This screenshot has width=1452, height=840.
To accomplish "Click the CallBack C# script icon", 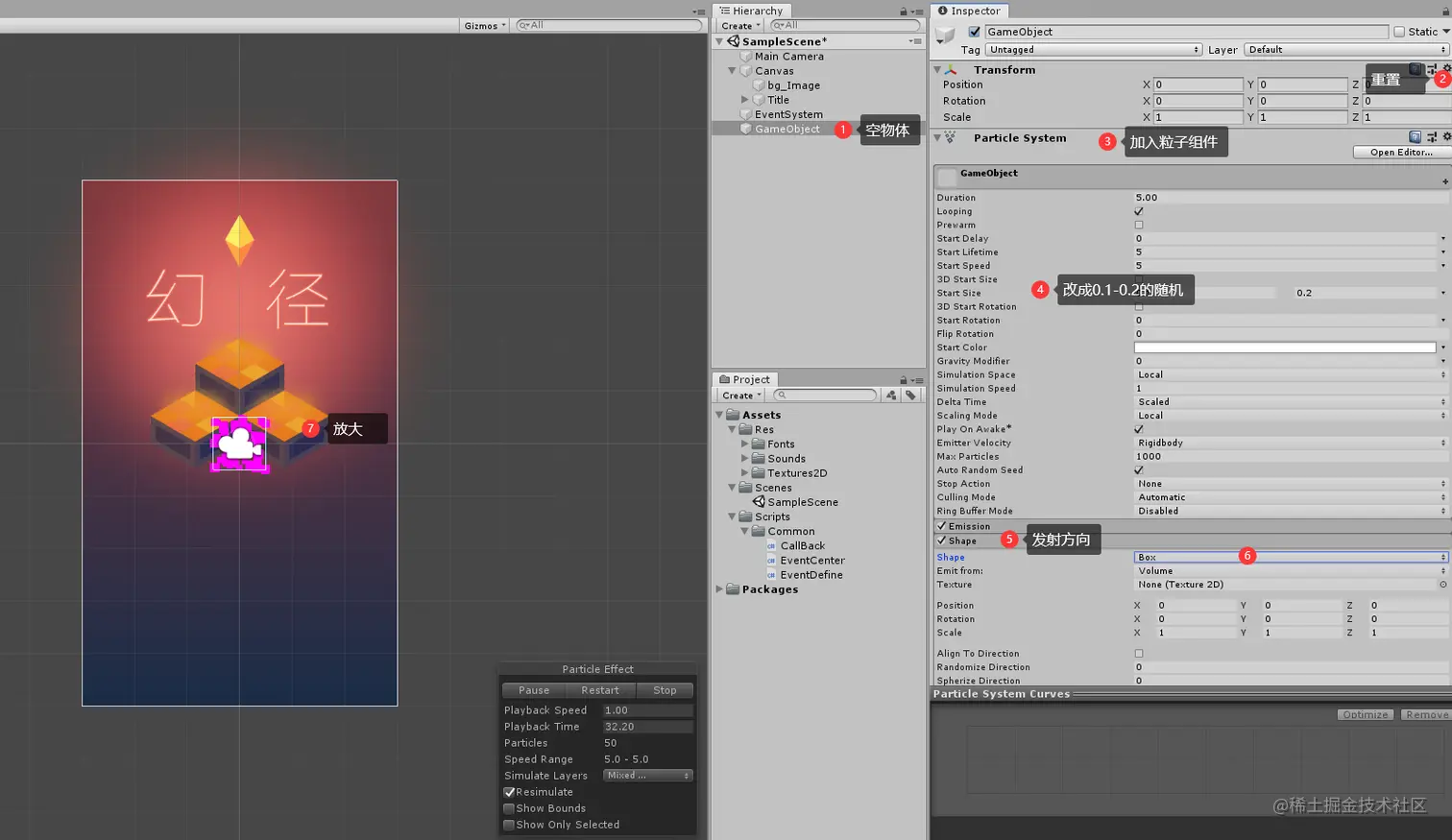I will point(771,546).
